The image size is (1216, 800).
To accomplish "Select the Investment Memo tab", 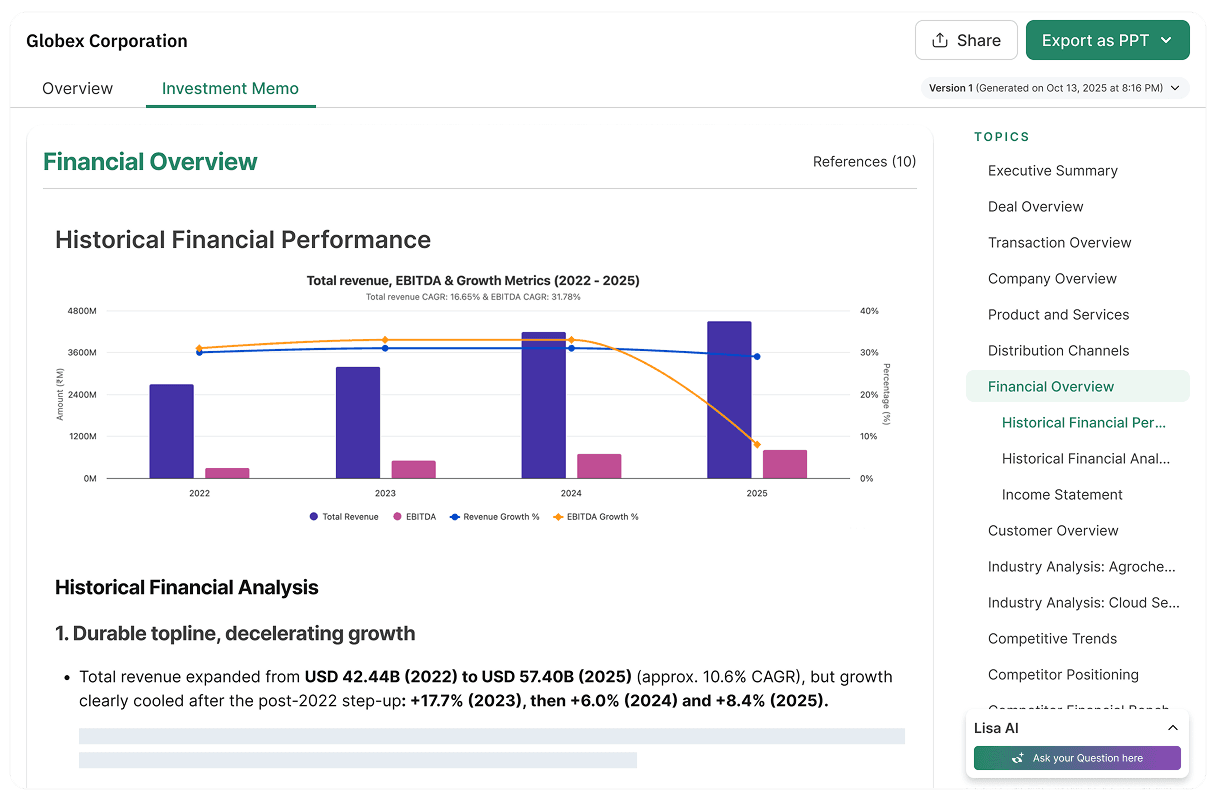I will [230, 88].
